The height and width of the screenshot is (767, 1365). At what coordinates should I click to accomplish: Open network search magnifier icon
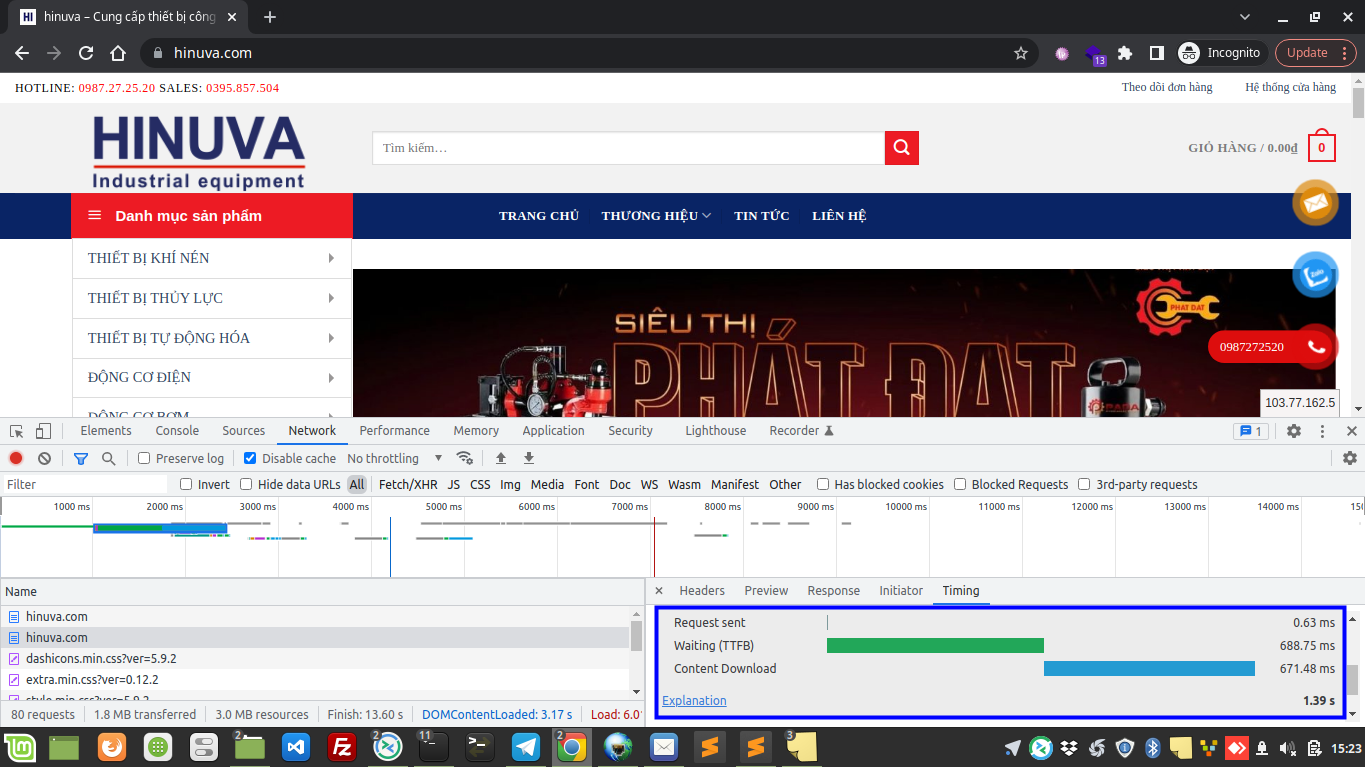point(108,458)
